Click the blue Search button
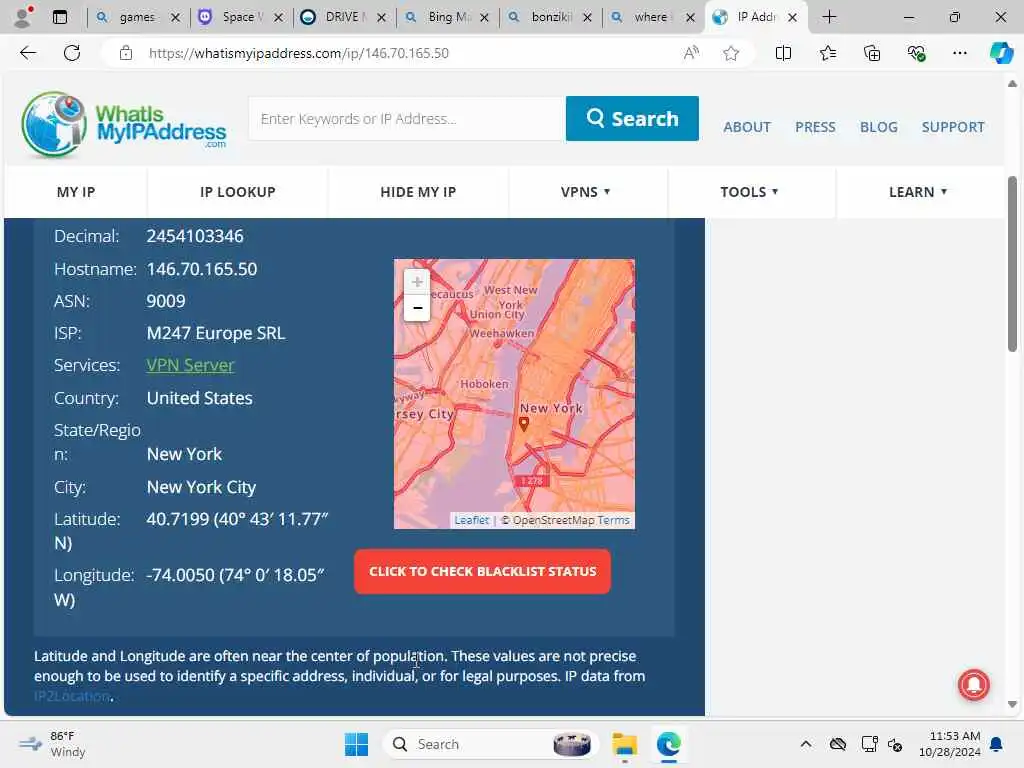Image resolution: width=1024 pixels, height=768 pixels. point(632,119)
